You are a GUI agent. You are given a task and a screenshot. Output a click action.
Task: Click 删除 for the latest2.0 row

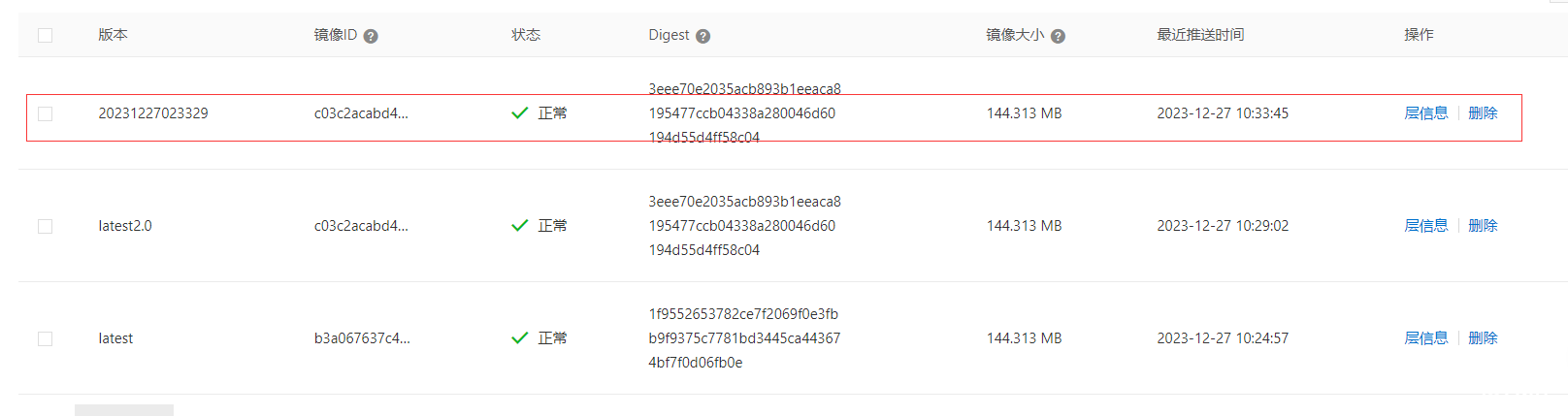click(1483, 226)
